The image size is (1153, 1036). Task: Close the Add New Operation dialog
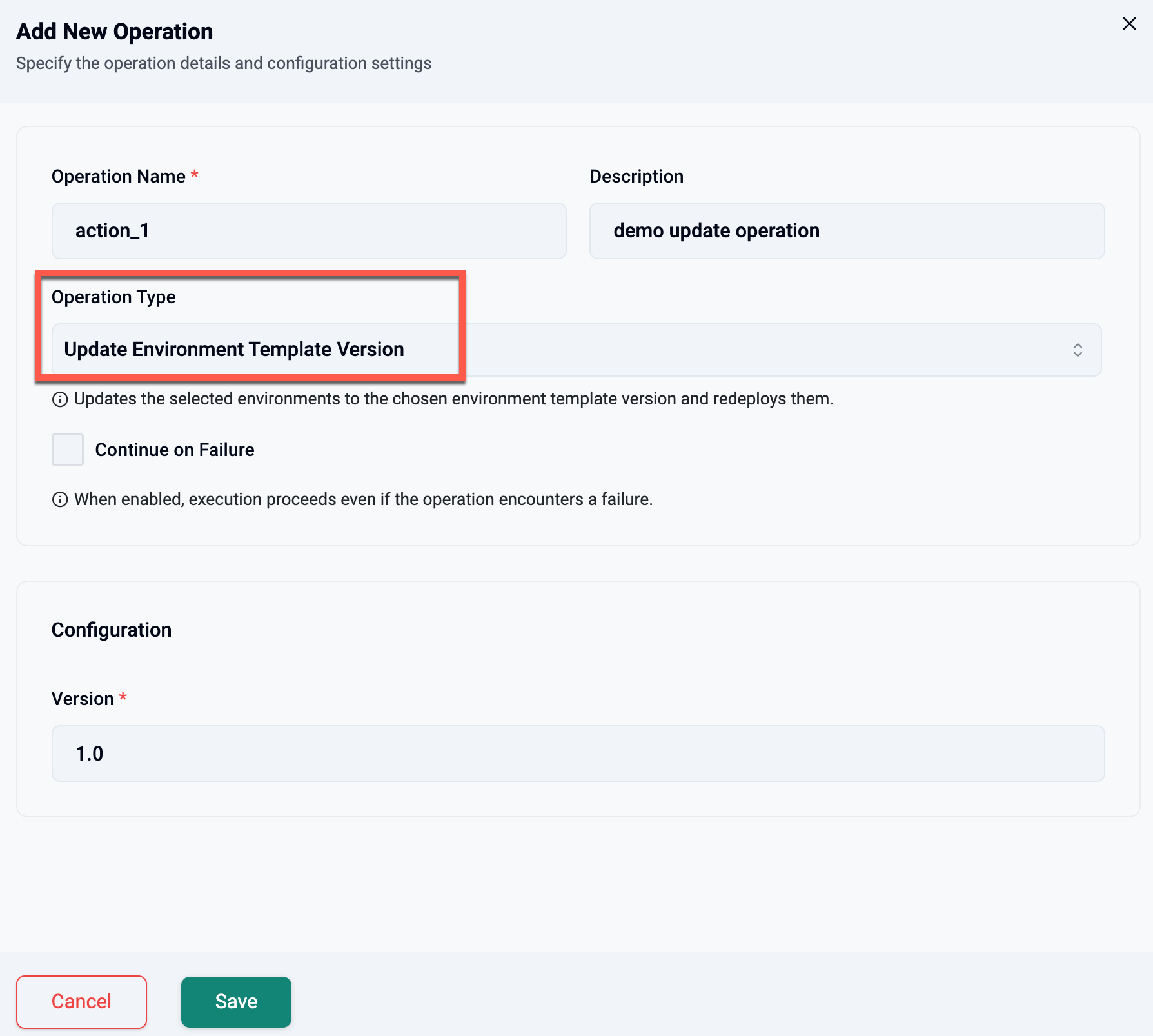tap(1129, 24)
